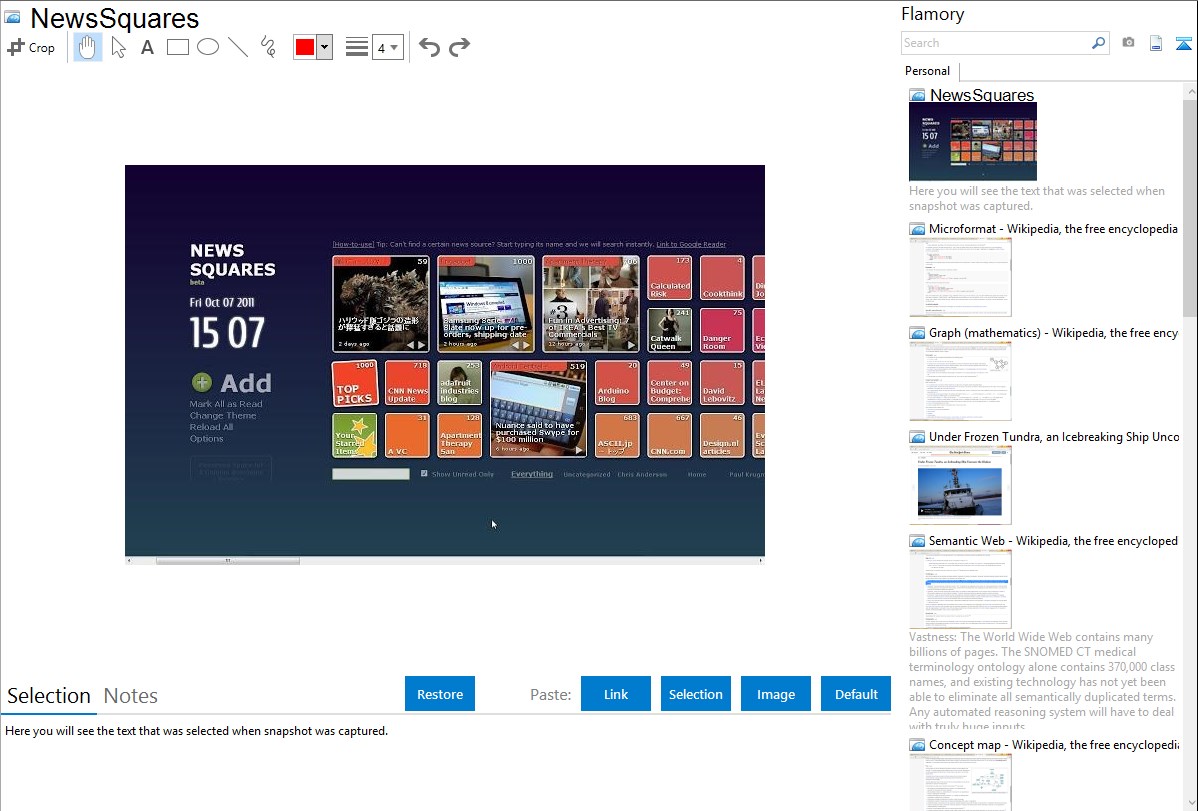1198x811 pixels.
Task: Open the Concept map snapshot thumbnail
Action: pos(960,783)
